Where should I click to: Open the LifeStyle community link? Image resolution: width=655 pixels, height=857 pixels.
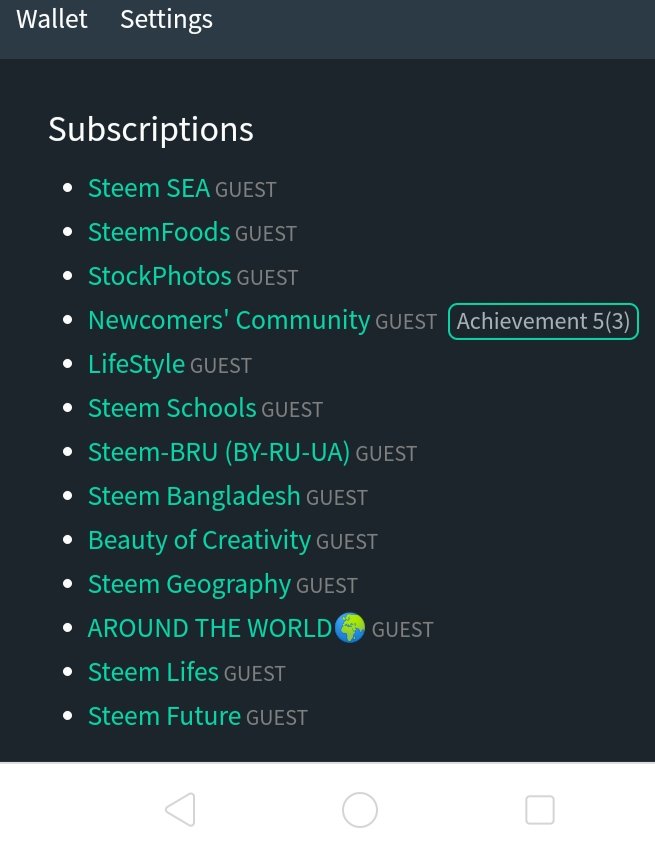tap(136, 365)
